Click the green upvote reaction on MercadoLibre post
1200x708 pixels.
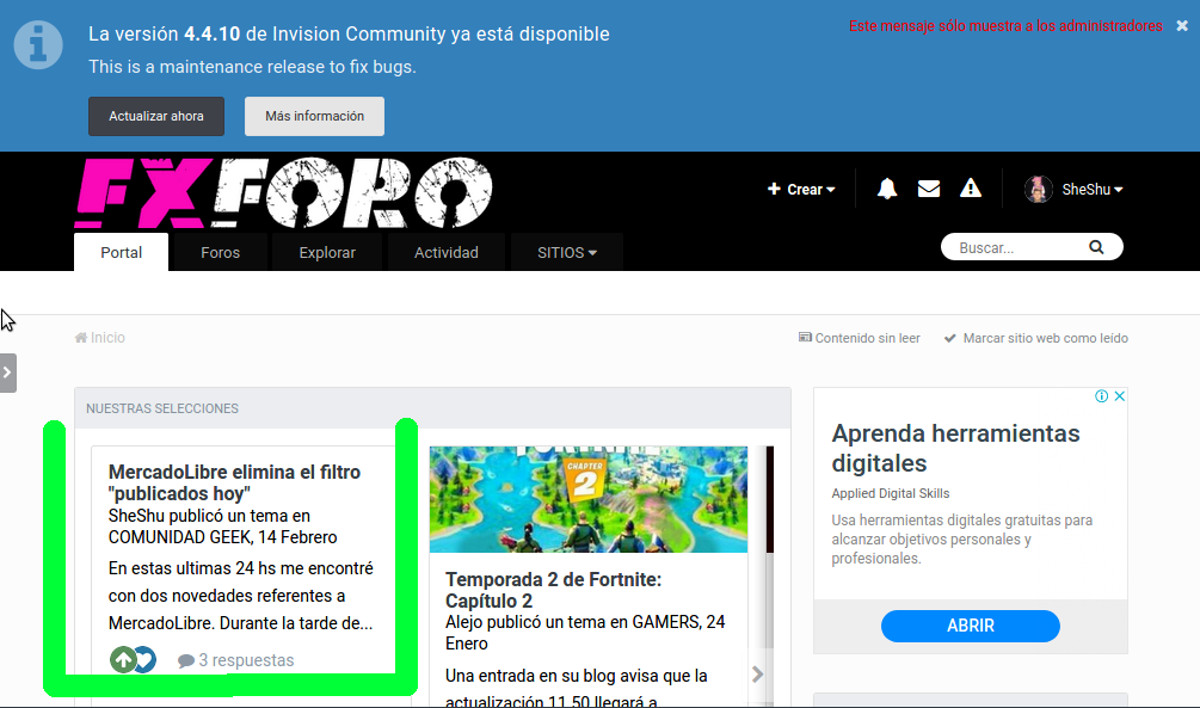(x=122, y=659)
